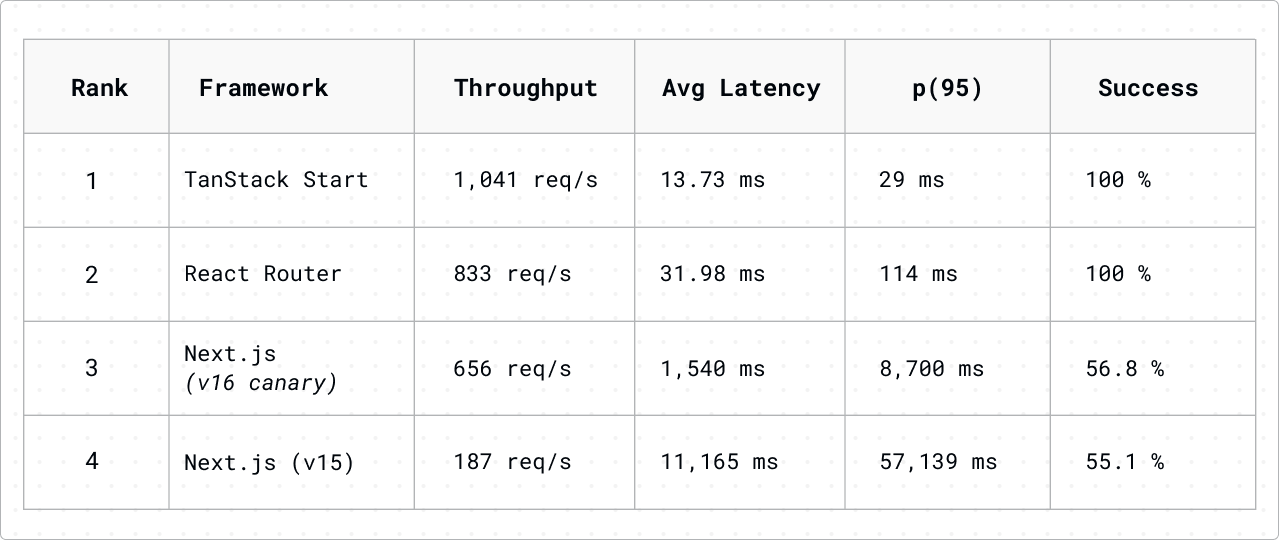Click the 187 req/s throughput cell
The height and width of the screenshot is (540, 1279).
(x=512, y=462)
